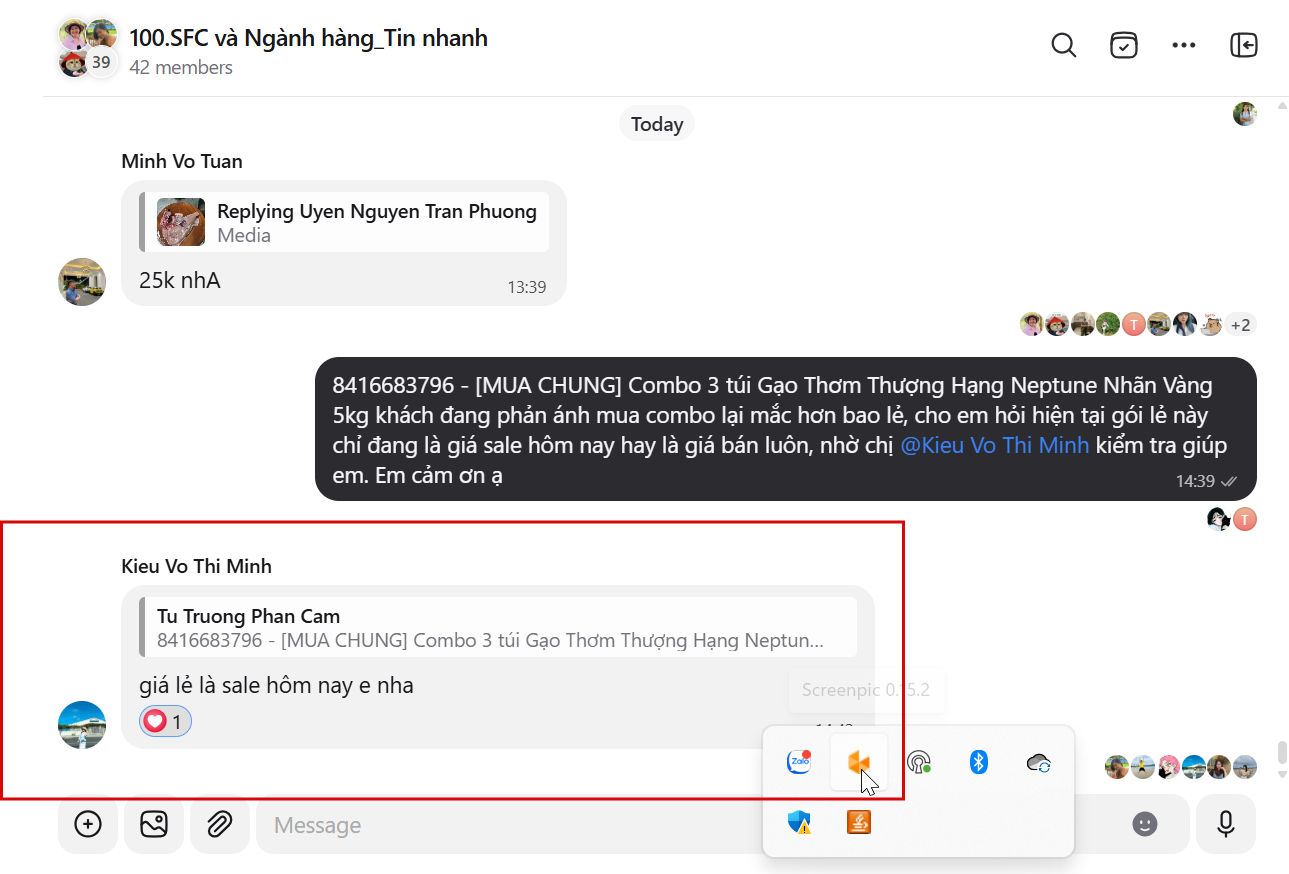Click the scrollbar down arrow
The width and height of the screenshot is (1289, 874).
tap(1282, 773)
